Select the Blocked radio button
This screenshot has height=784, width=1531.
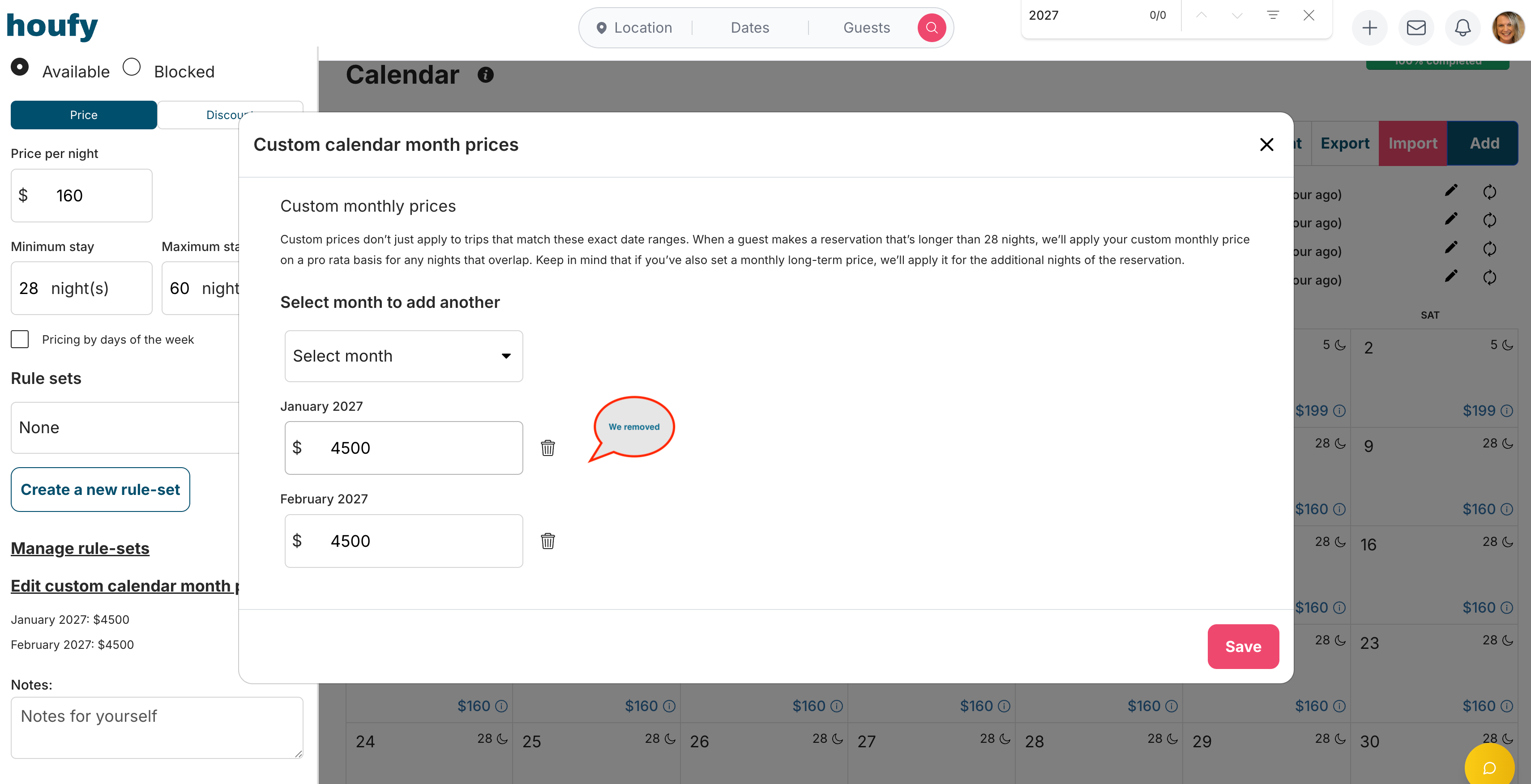click(x=131, y=67)
